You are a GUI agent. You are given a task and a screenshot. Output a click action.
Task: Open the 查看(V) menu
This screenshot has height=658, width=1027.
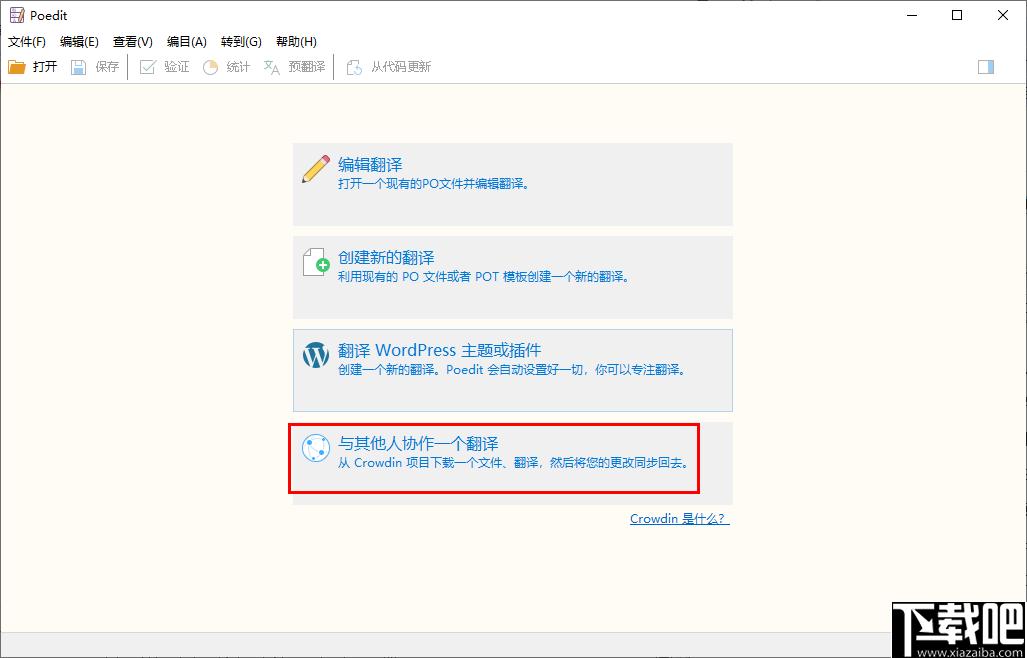tap(133, 42)
